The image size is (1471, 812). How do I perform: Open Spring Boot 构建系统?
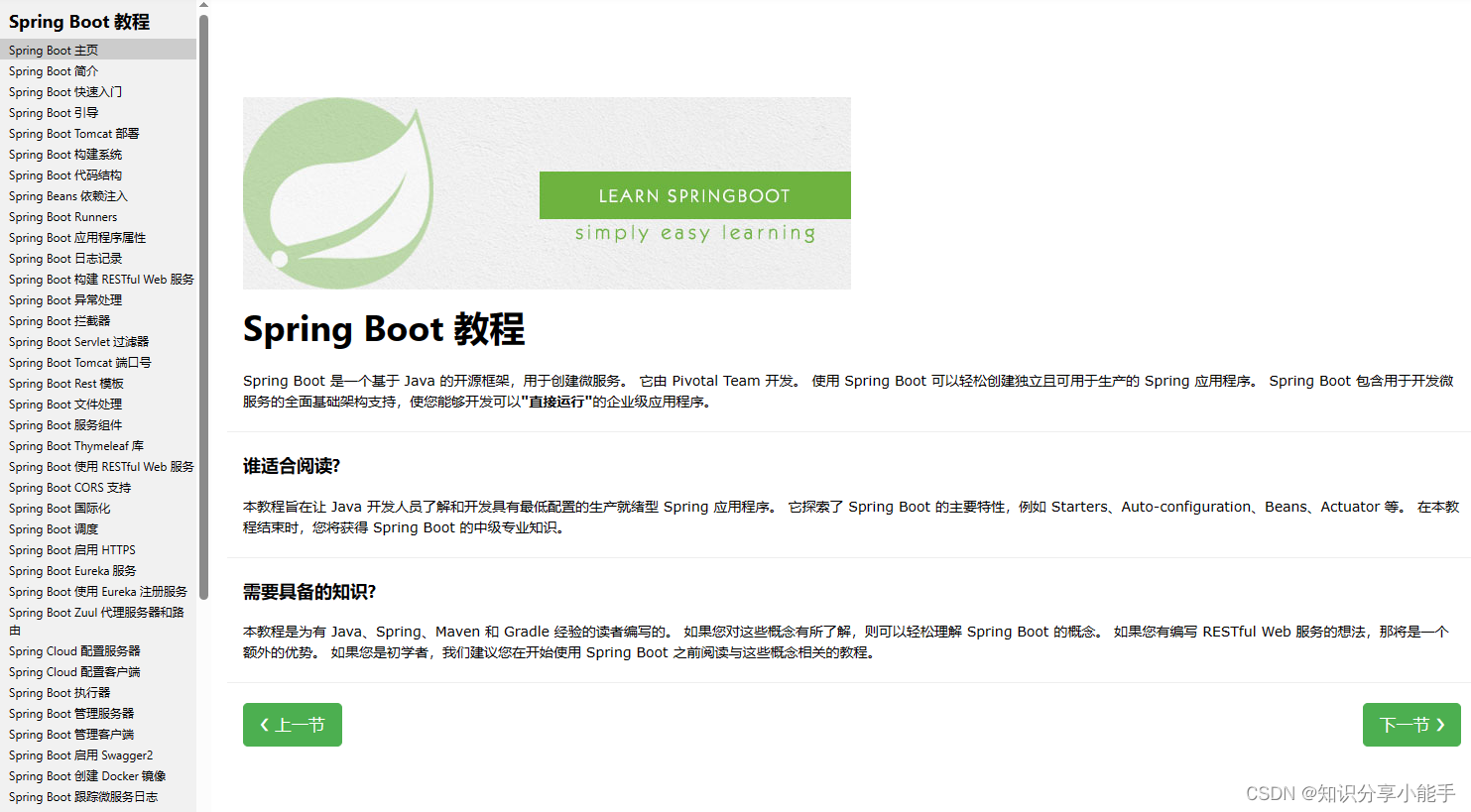point(65,154)
